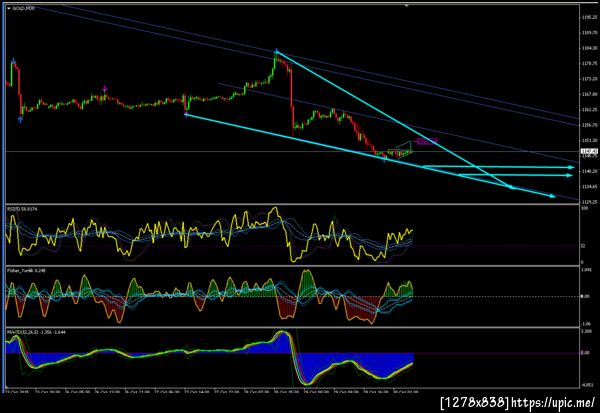Screen dimensions: 600x413
Task: Click the 100 level label on the RSI scale
Action: pyautogui.click(x=585, y=209)
